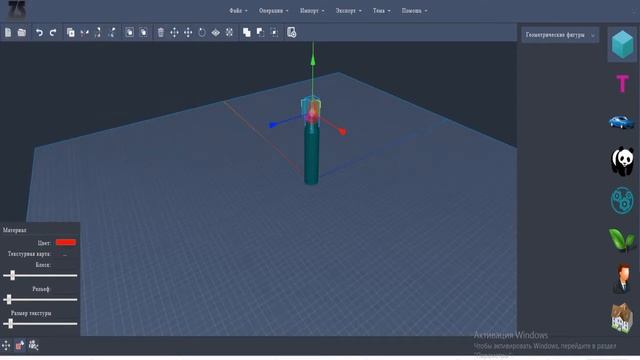Click the Размер текстуры slider handle
This screenshot has width=640, height=360.
[x=11, y=324]
